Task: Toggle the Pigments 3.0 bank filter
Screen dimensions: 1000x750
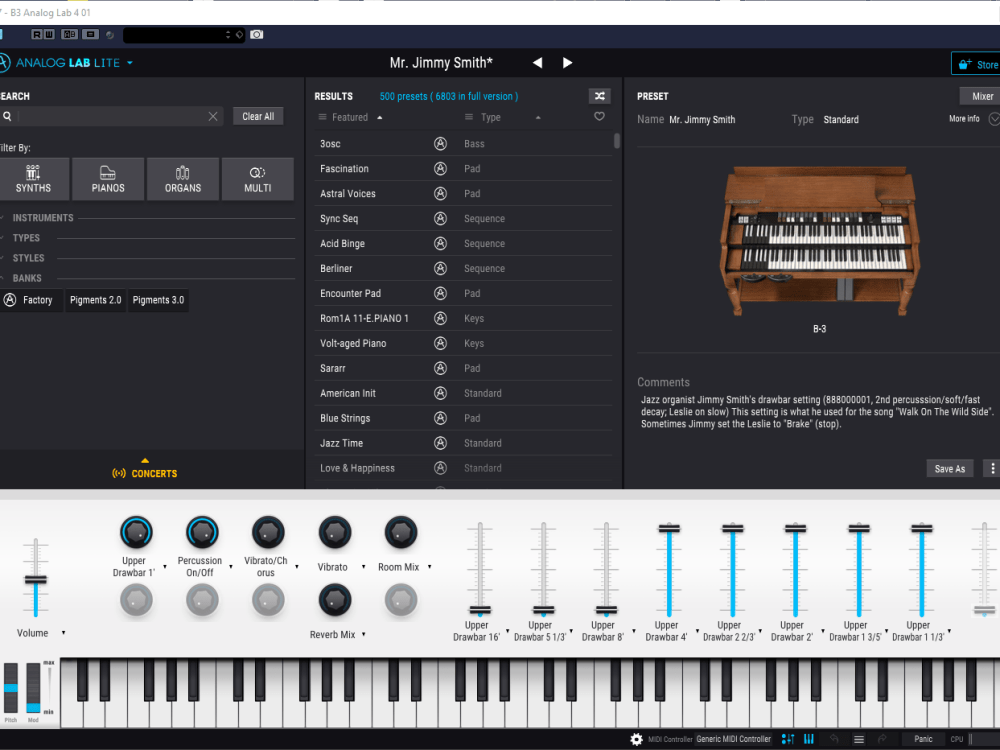Action: pyautogui.click(x=158, y=300)
